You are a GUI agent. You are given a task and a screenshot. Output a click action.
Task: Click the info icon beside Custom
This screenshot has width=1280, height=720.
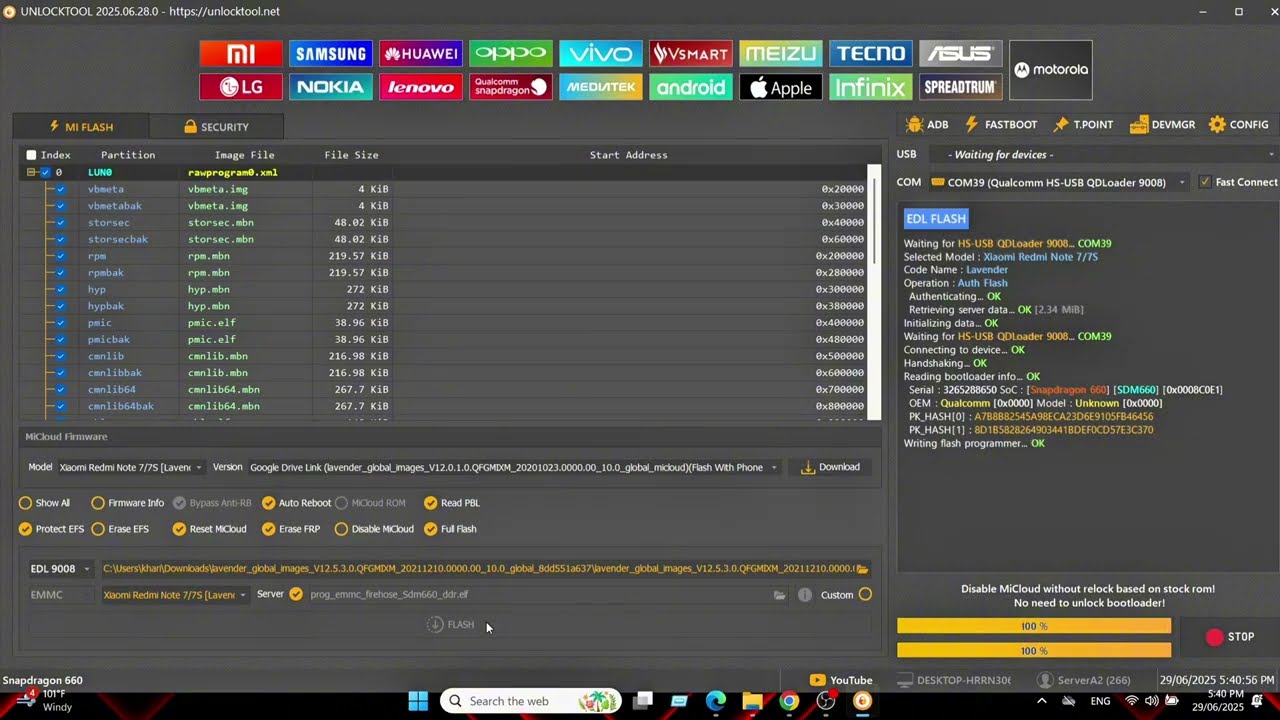(x=805, y=595)
